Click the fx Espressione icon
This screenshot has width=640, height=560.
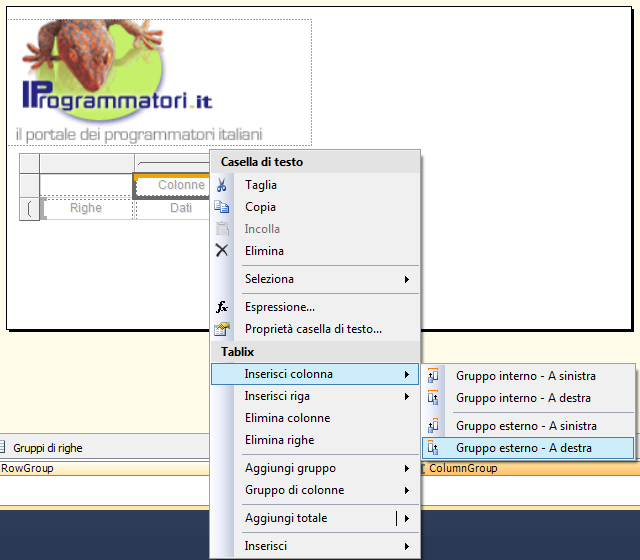pos(222,307)
